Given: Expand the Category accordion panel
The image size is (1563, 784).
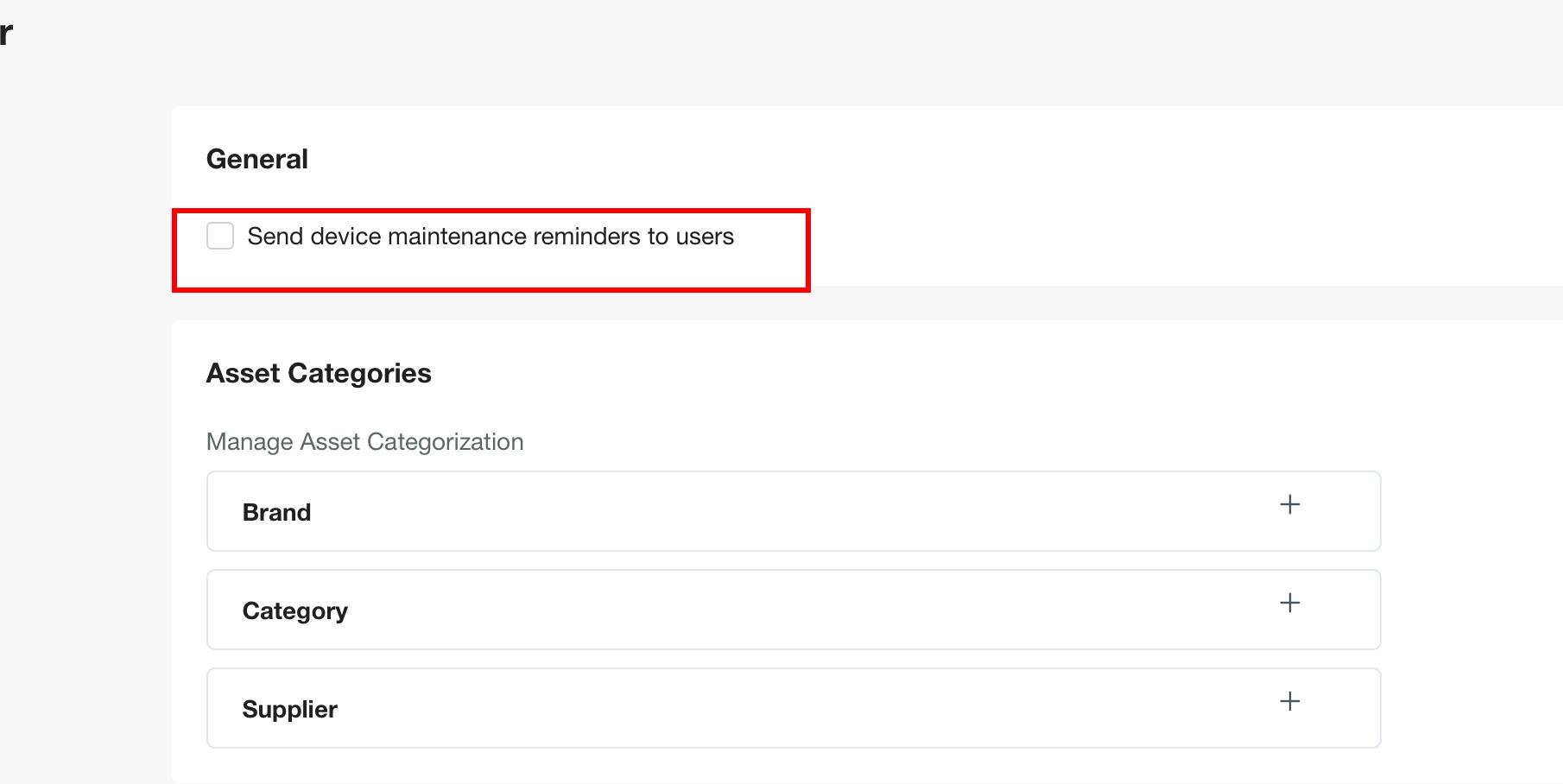Looking at the screenshot, I should pos(793,610).
